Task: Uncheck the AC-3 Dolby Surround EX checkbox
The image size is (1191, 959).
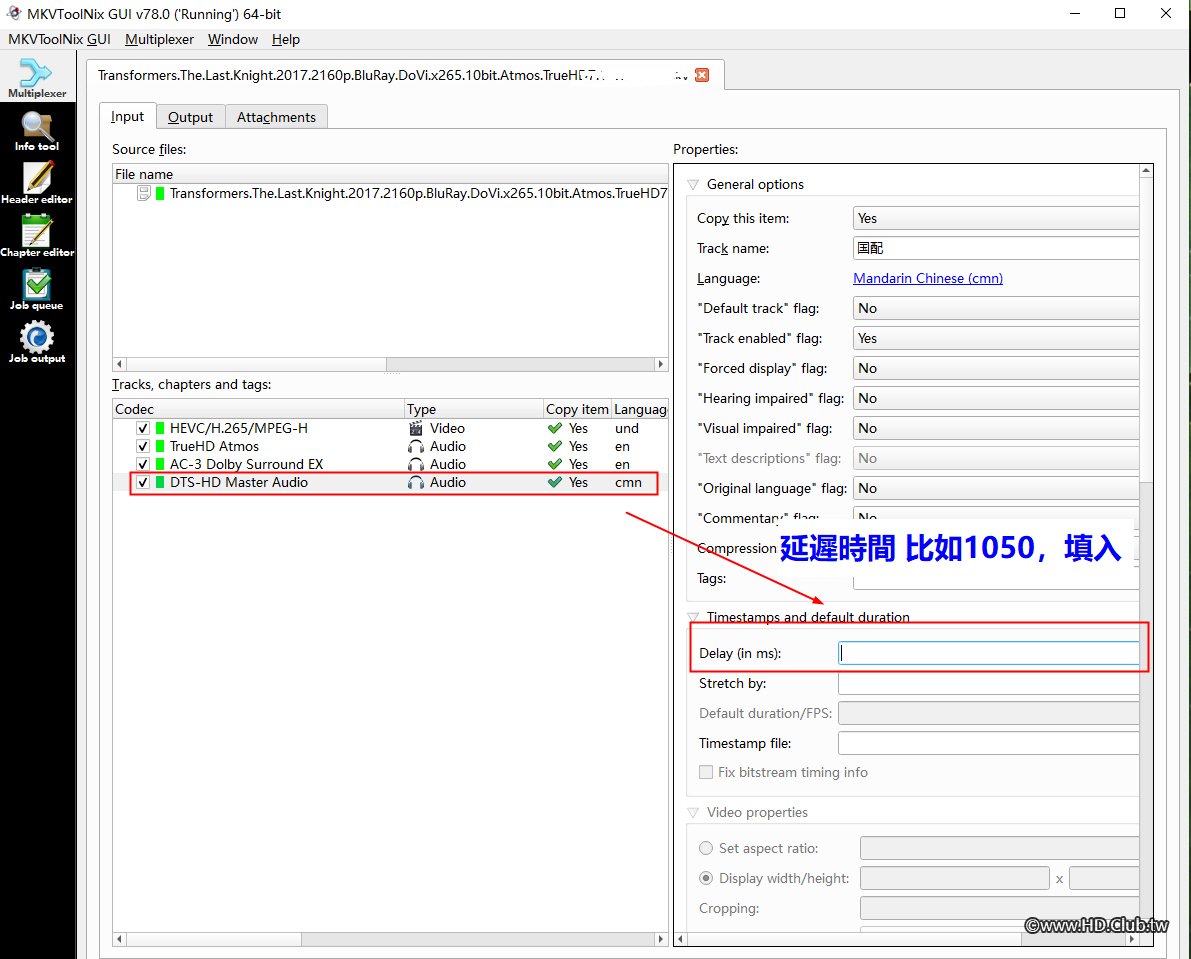Action: pyautogui.click(x=143, y=465)
